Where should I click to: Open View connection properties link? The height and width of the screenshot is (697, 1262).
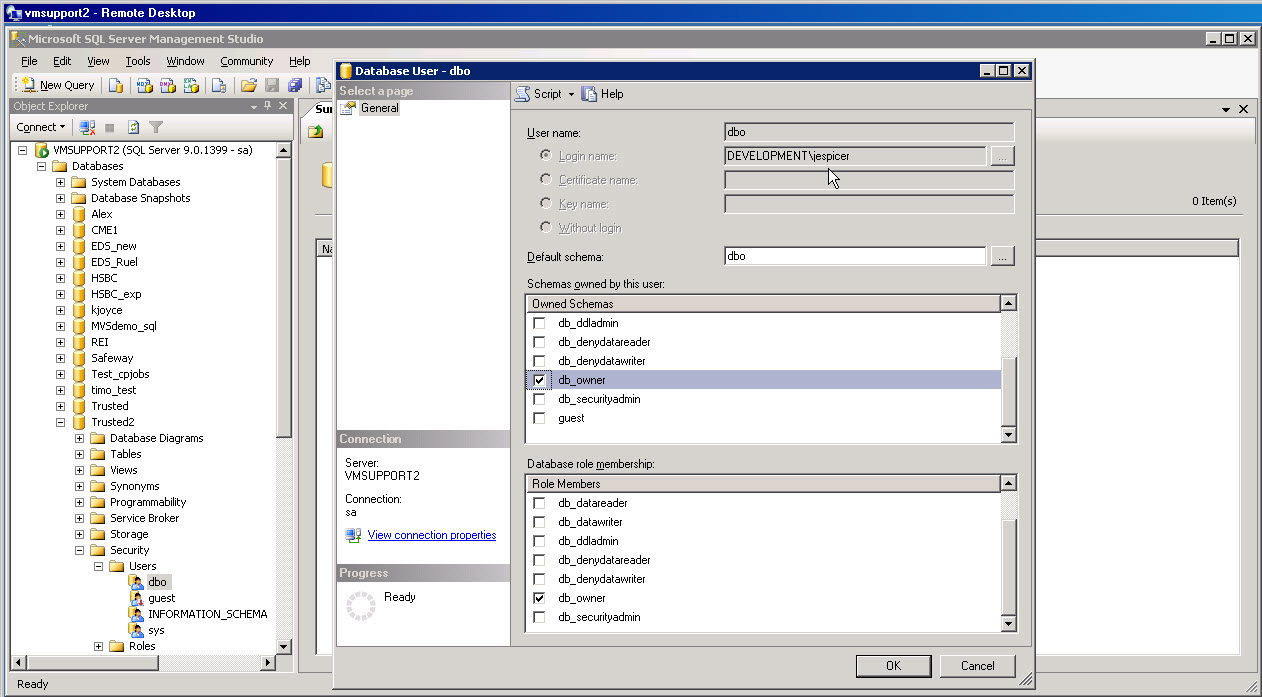432,535
